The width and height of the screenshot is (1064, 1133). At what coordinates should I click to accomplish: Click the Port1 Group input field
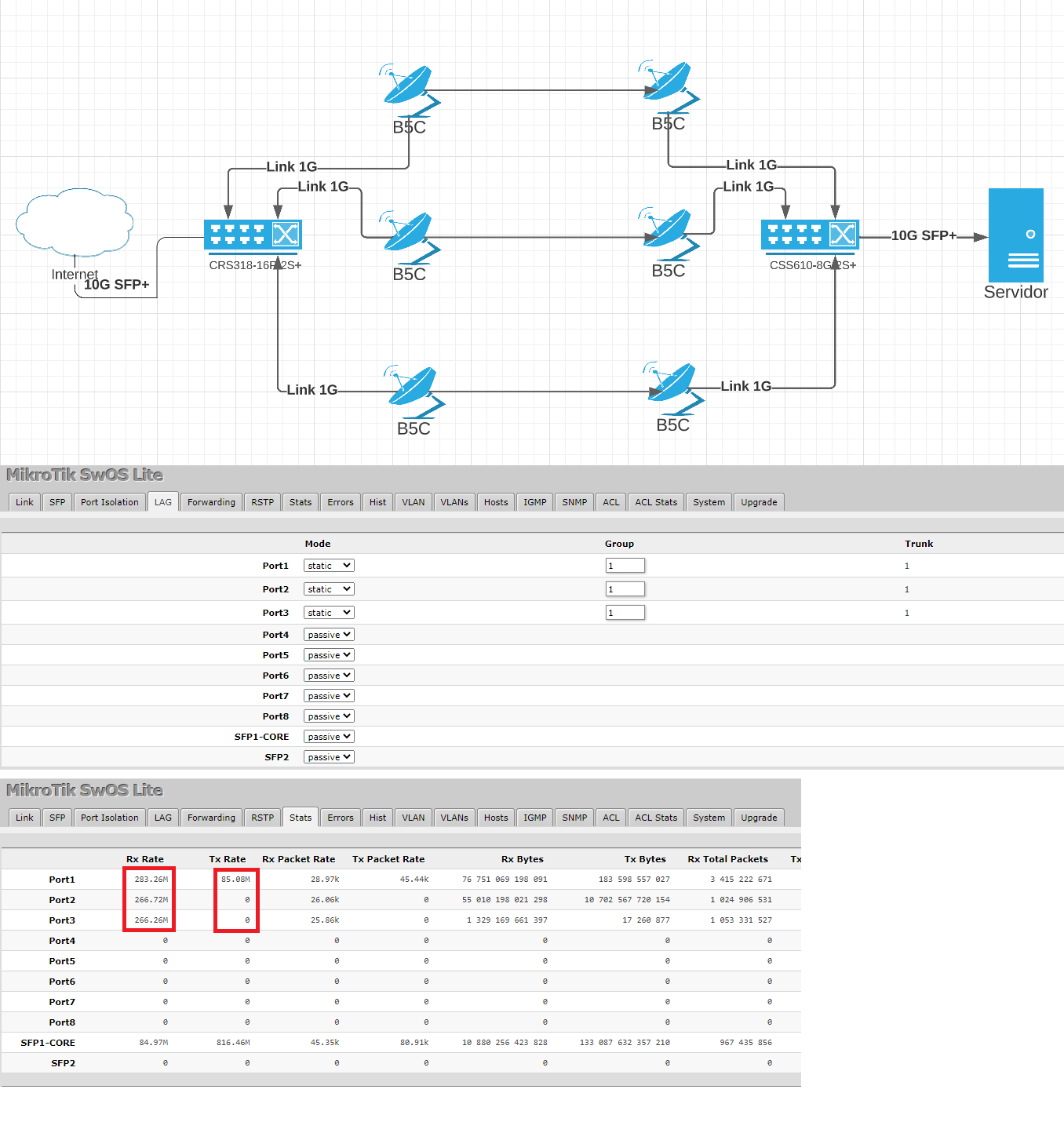(625, 566)
